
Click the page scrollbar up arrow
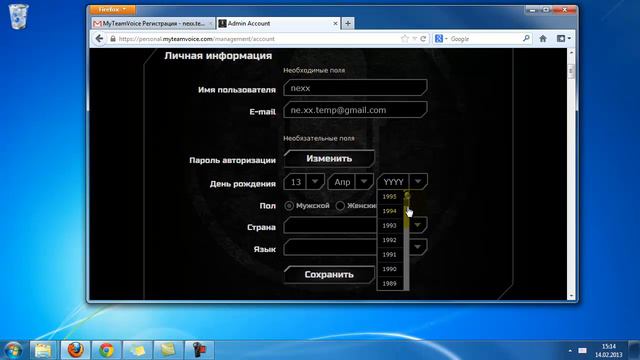(x=571, y=53)
